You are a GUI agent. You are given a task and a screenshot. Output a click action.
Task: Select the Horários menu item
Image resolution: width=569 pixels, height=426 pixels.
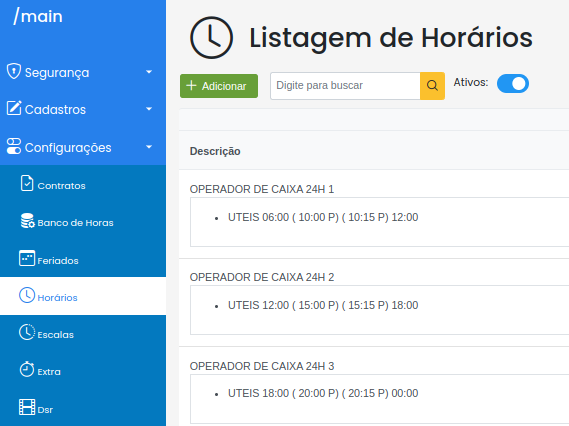click(83, 296)
